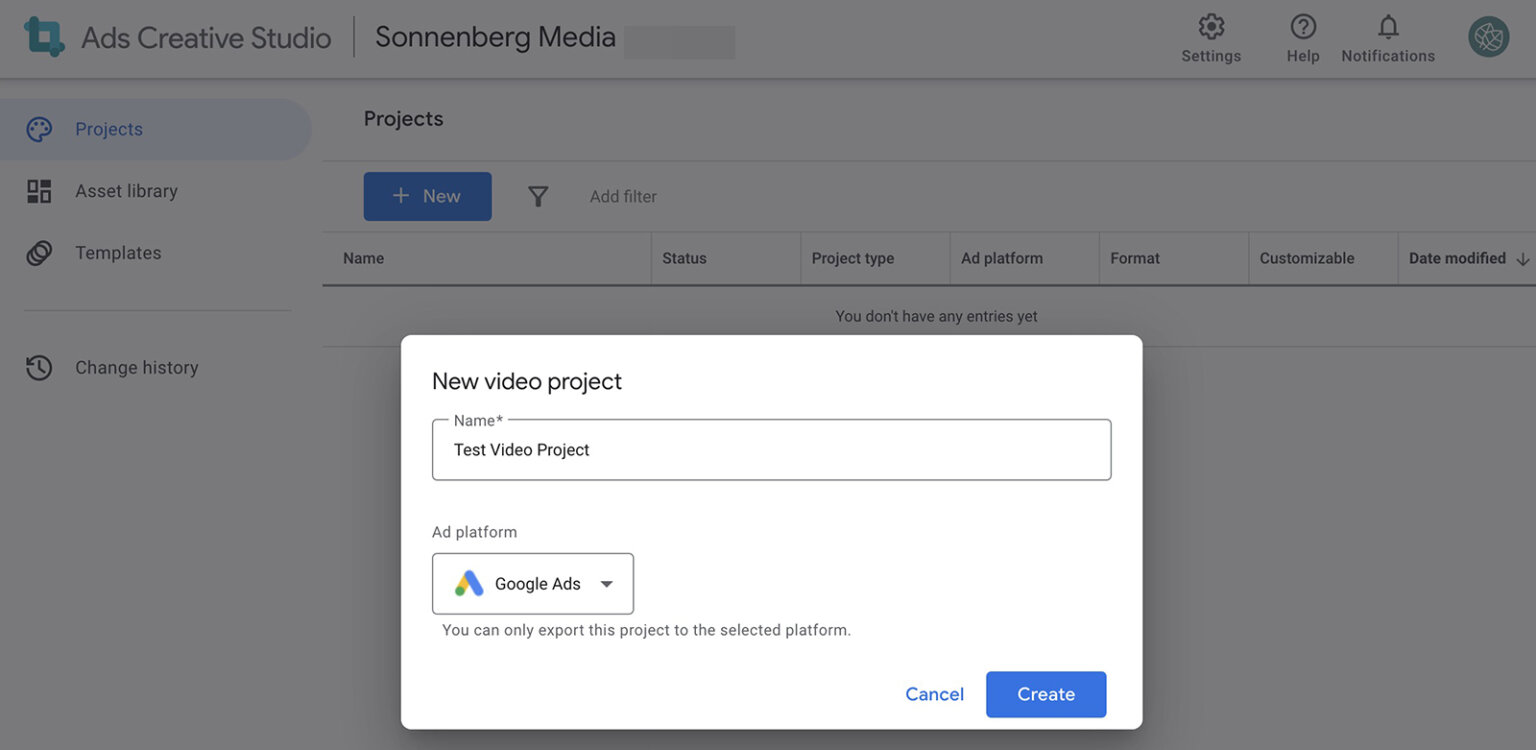
Task: Click the Create button in dialog
Action: click(1046, 694)
